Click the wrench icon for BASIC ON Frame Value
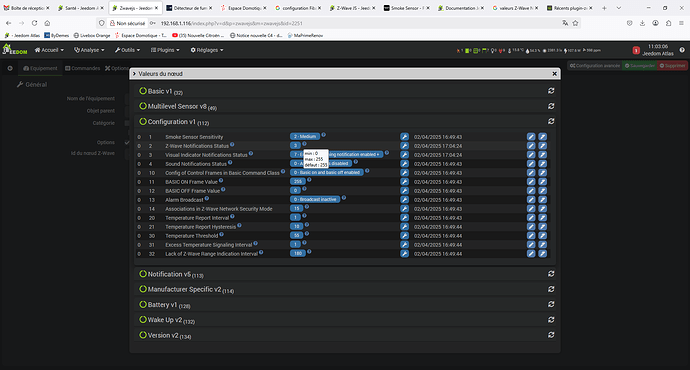The image size is (690, 370). [x=404, y=182]
